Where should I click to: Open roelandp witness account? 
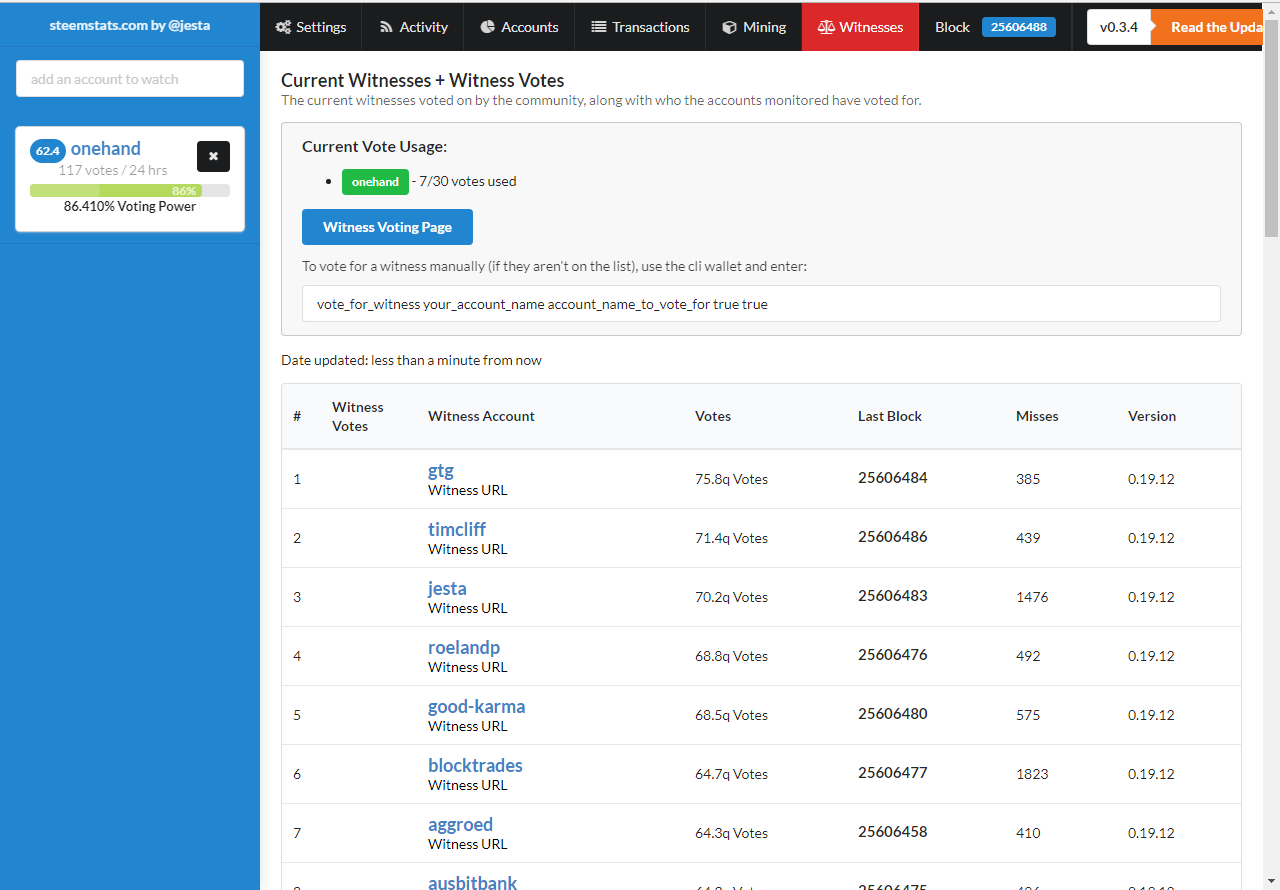(464, 647)
